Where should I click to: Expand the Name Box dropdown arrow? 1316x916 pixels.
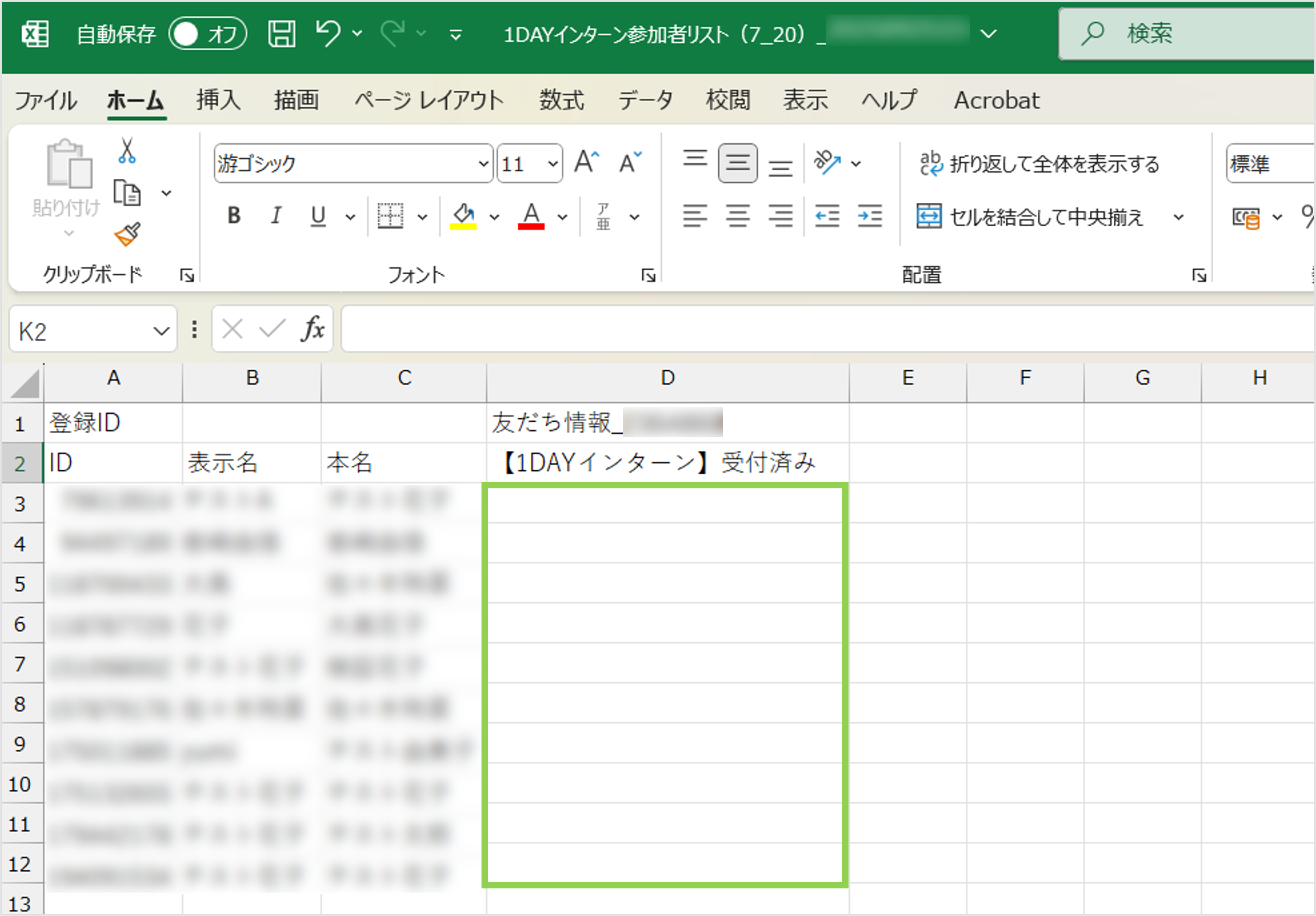point(161,331)
